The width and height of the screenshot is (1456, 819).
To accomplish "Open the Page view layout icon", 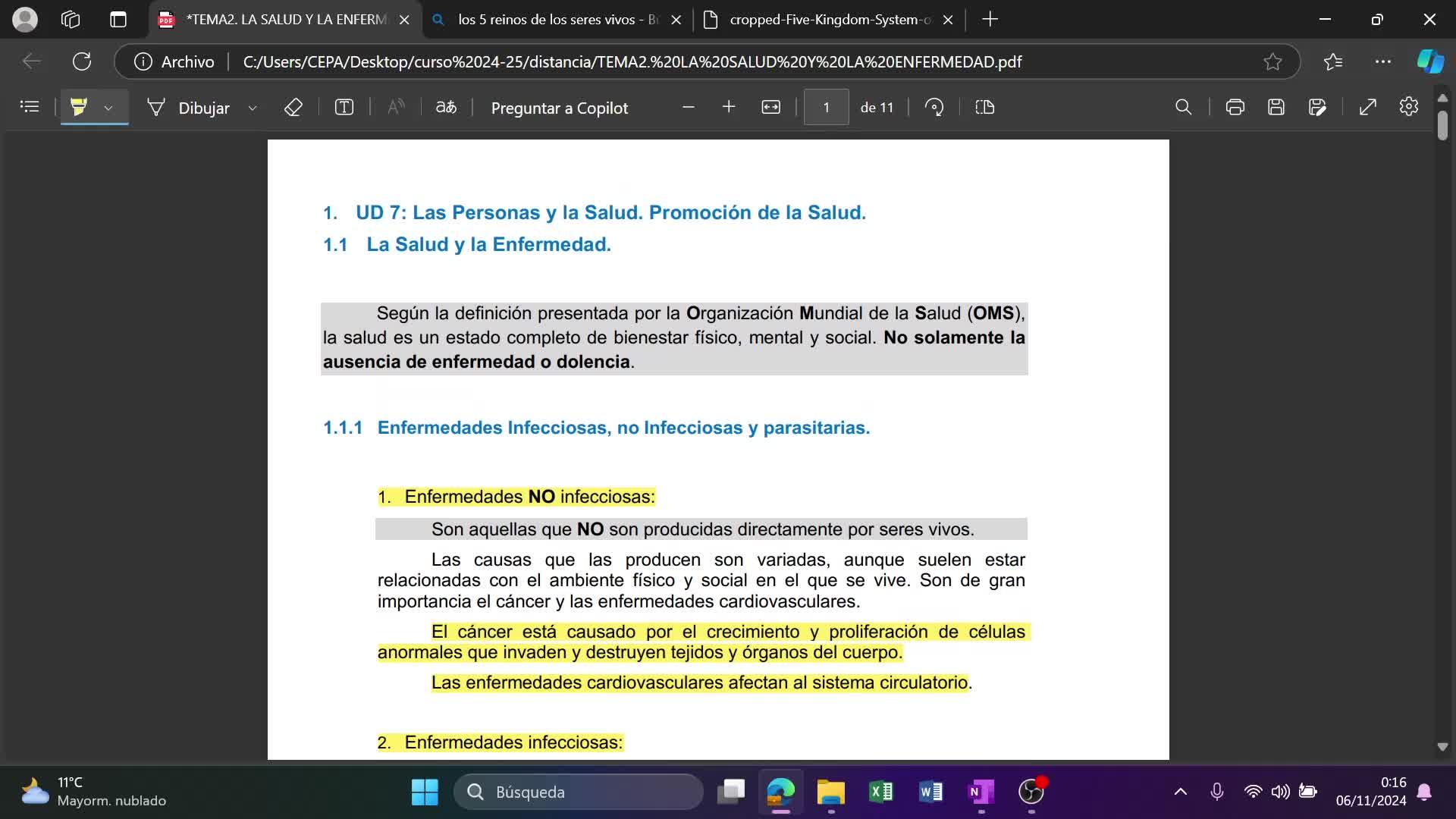I will coord(984,108).
